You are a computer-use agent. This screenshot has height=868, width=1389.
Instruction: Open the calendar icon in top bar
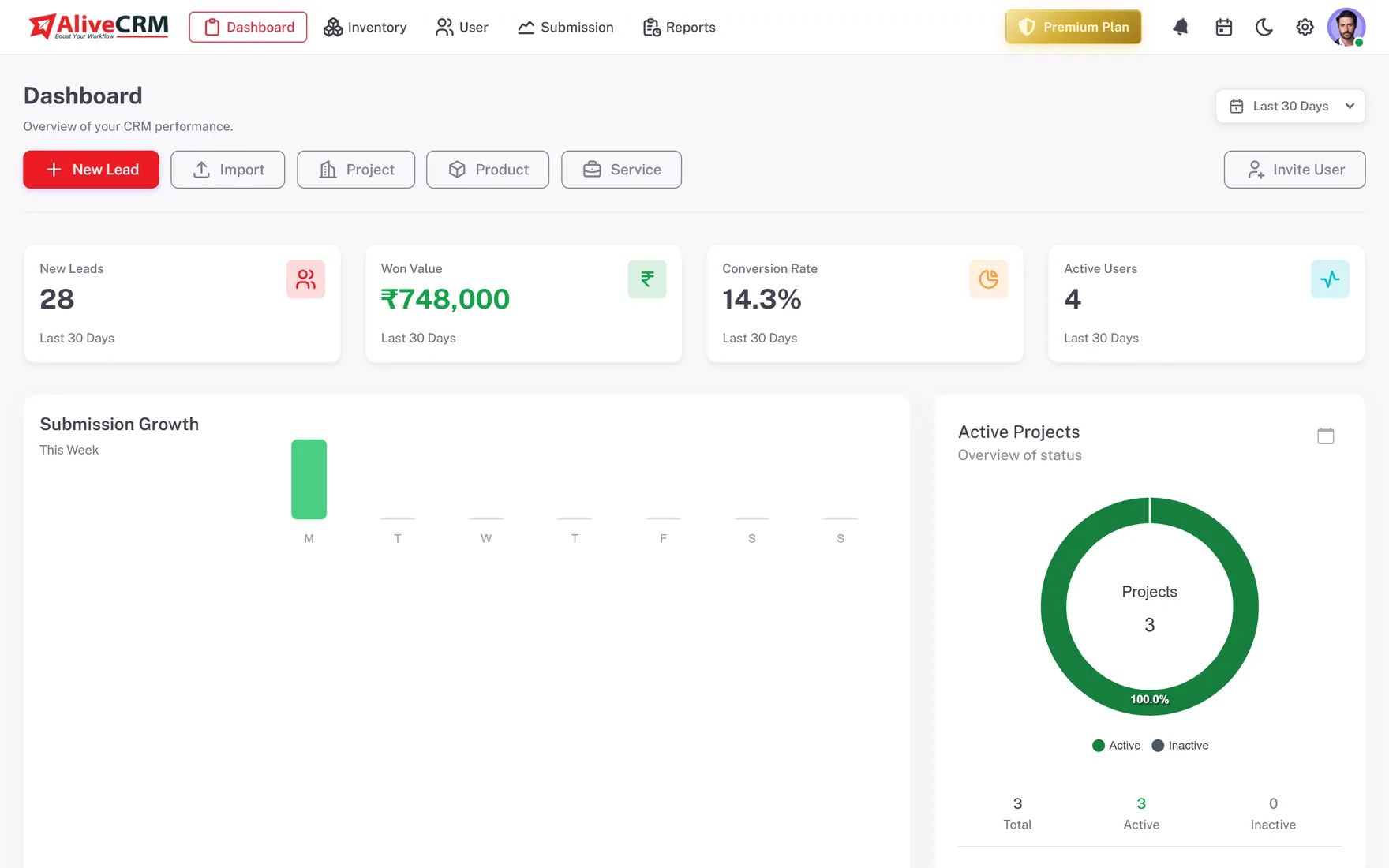(1224, 27)
